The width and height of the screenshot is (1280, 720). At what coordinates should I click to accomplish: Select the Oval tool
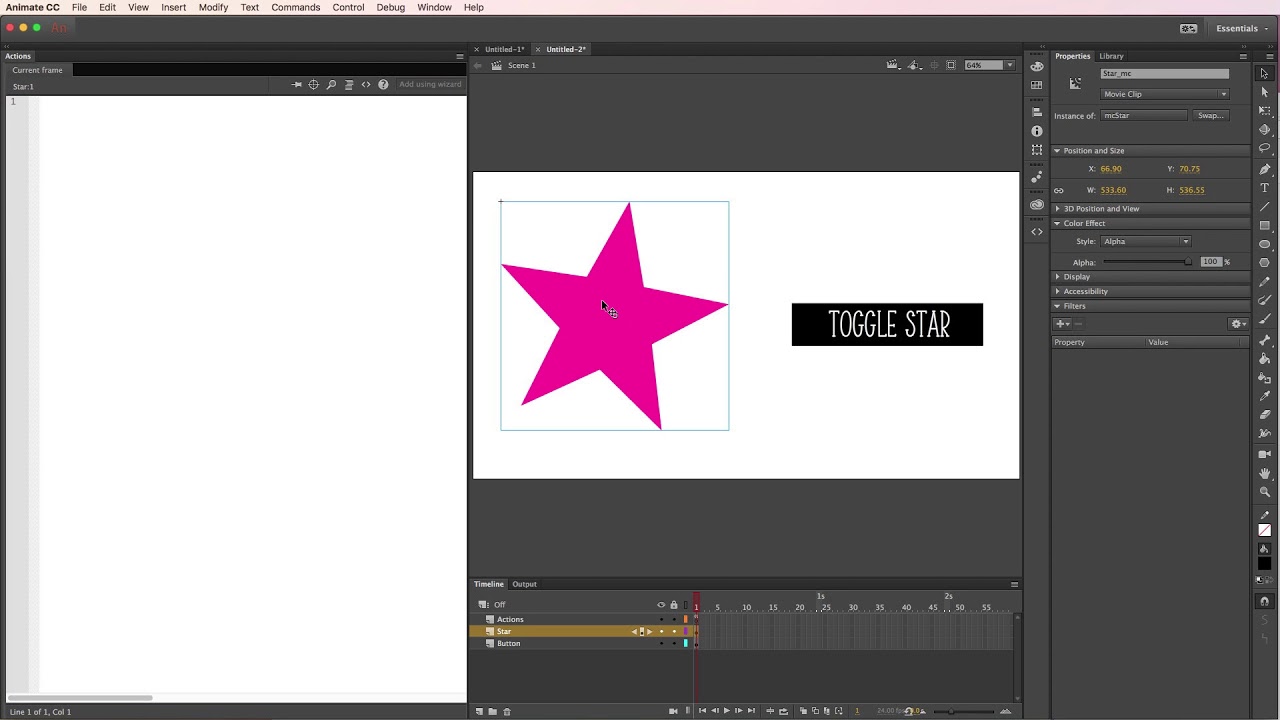click(x=1264, y=244)
